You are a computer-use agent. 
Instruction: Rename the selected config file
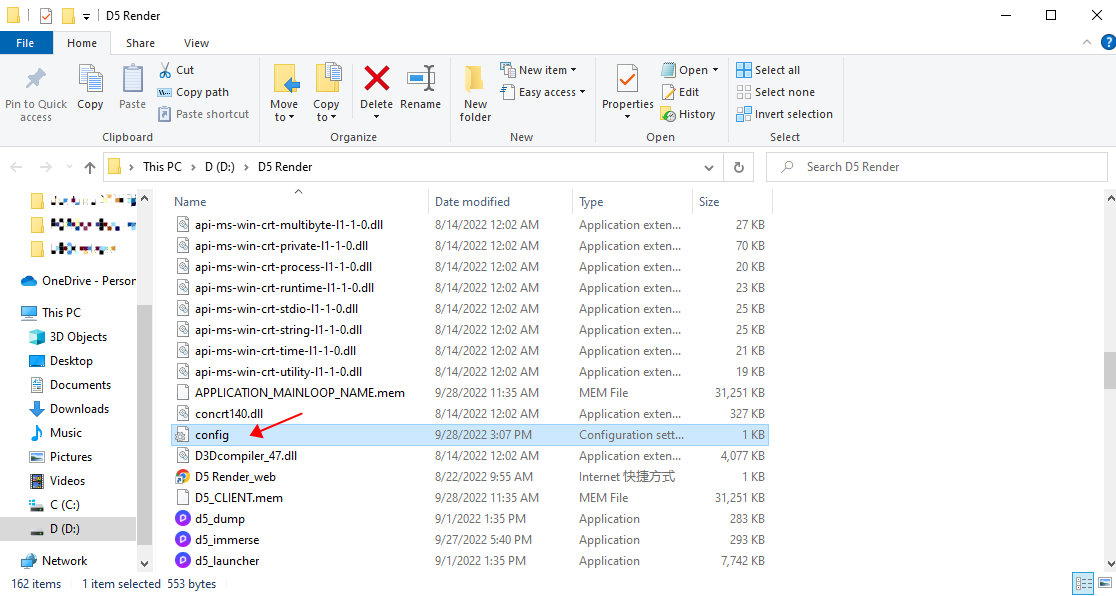(421, 92)
